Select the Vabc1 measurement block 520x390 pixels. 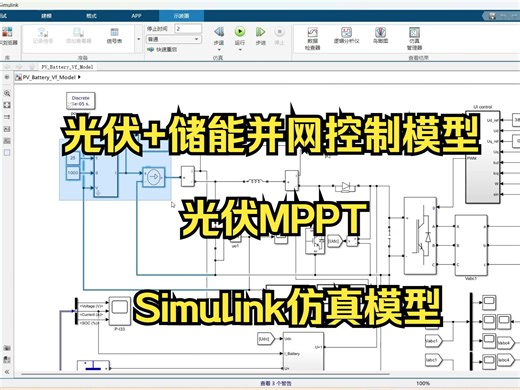coord(471,245)
